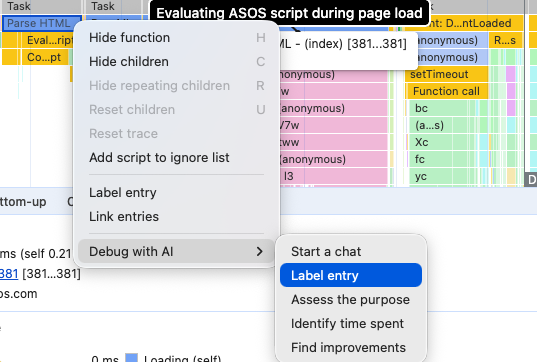Image resolution: width=537 pixels, height=362 pixels.
Task: Open the 381 source line link
Action: pos(9,274)
